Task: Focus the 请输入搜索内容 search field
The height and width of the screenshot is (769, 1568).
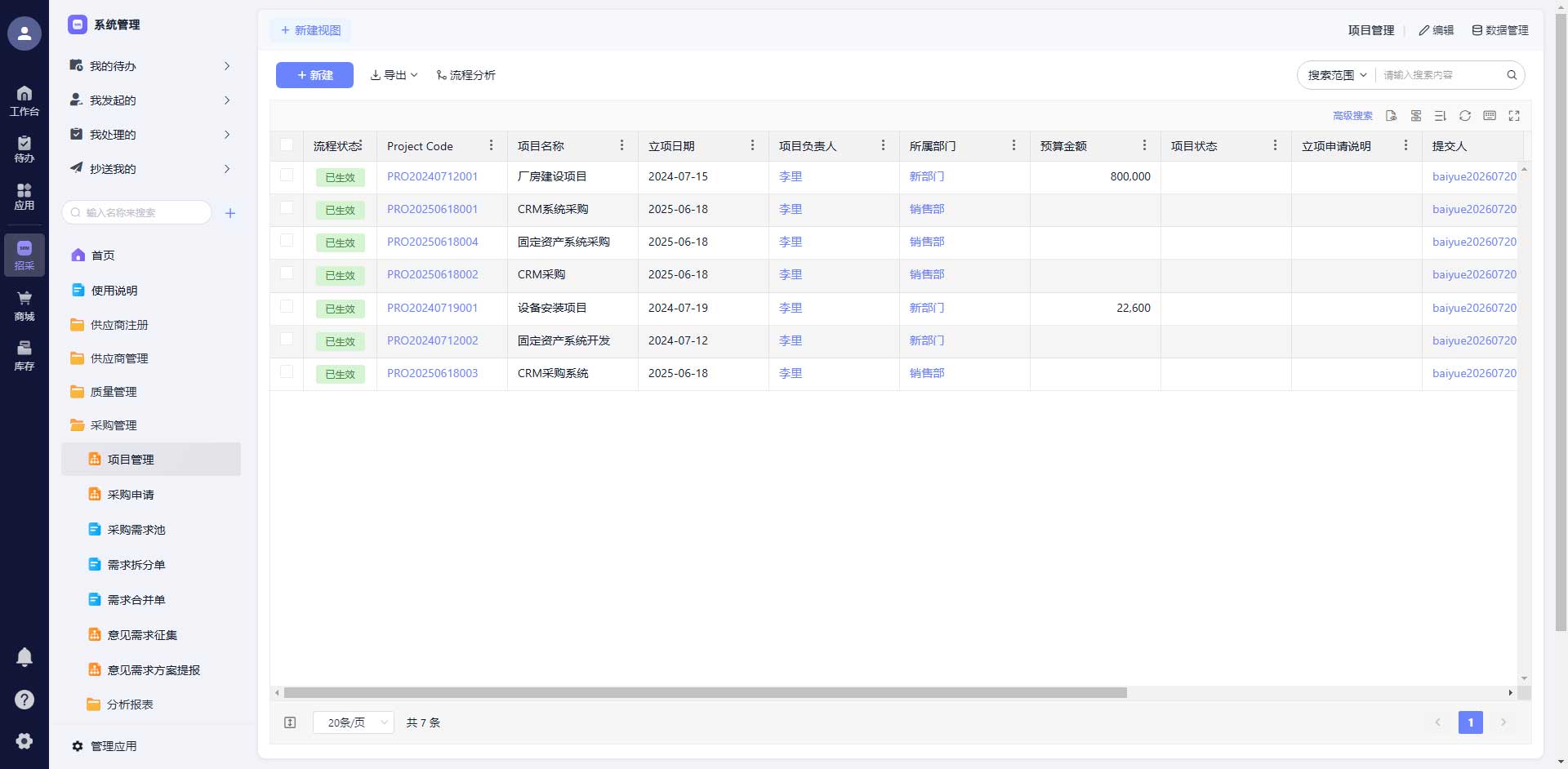Action: [x=1441, y=75]
